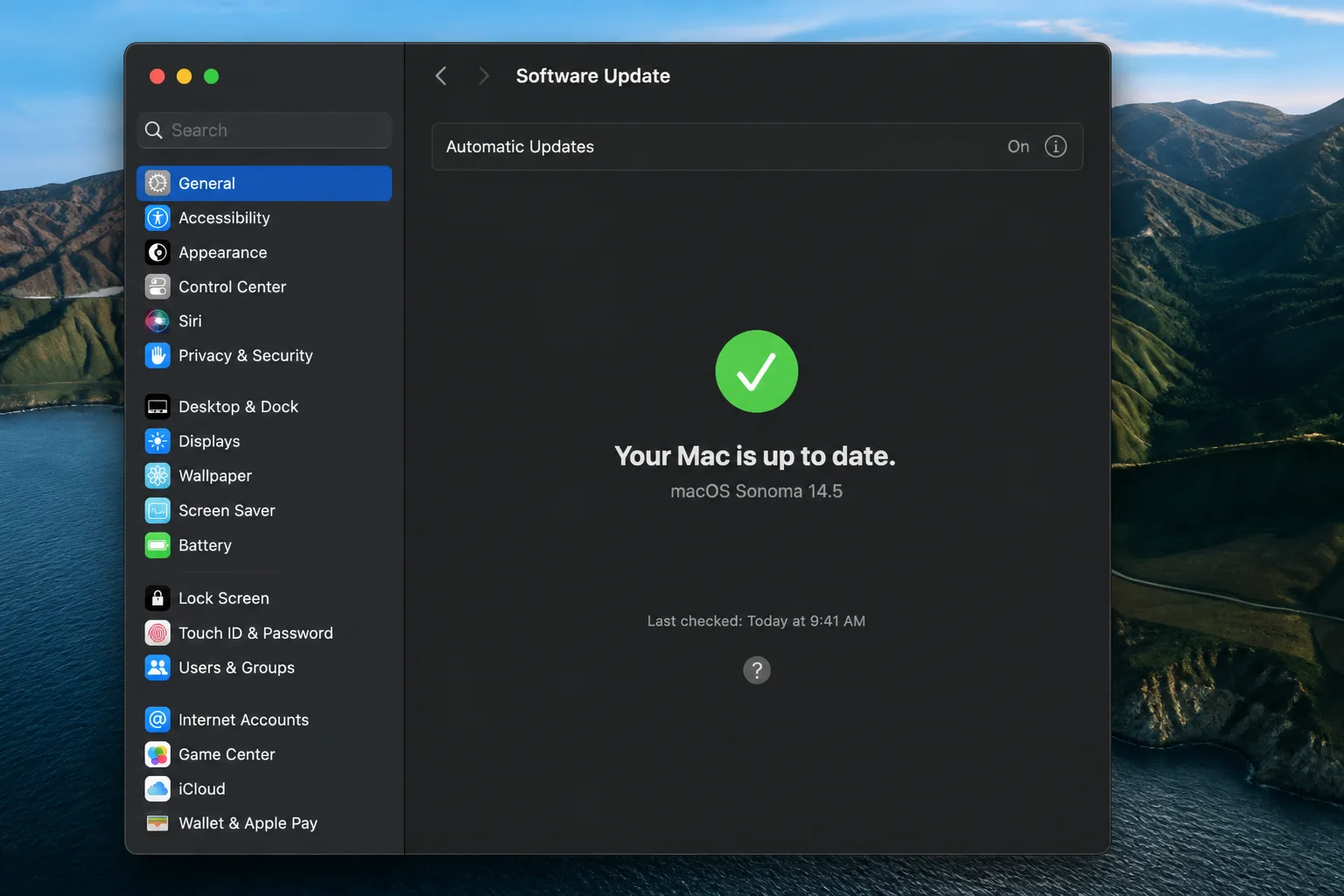The width and height of the screenshot is (1344, 896).
Task: Select the Wallpaper label
Action: coord(215,476)
